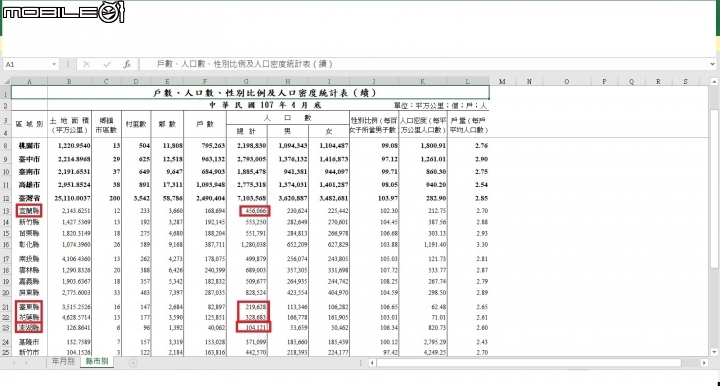Click land area cell 1,220.9540
The width and height of the screenshot is (720, 386).
tap(69, 146)
